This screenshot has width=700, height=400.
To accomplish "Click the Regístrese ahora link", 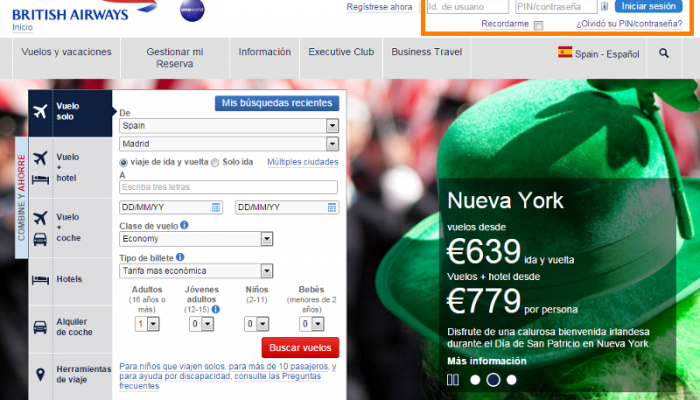I will click(379, 7).
